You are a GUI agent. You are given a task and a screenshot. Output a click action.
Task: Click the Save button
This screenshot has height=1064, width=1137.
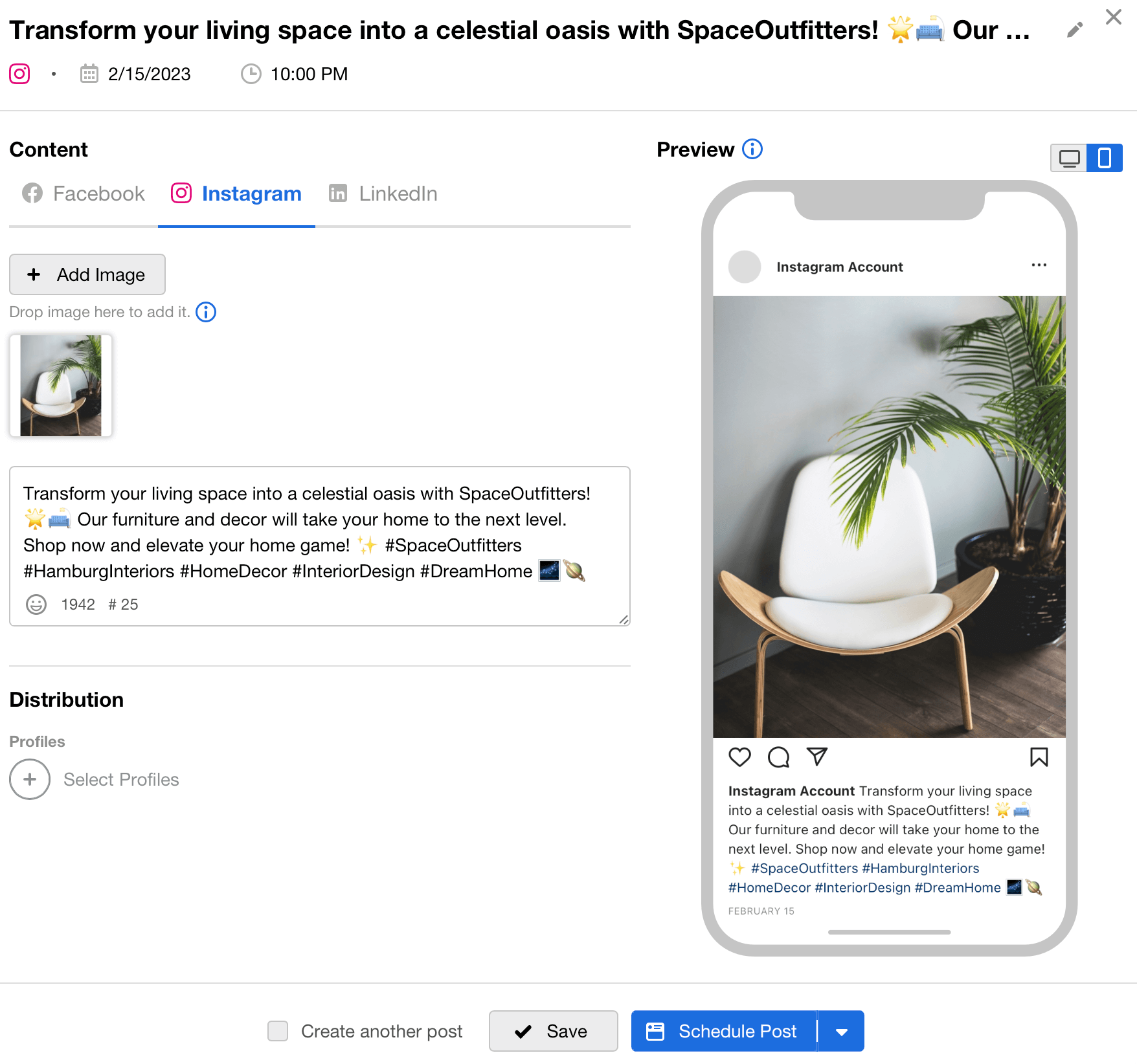click(553, 1031)
